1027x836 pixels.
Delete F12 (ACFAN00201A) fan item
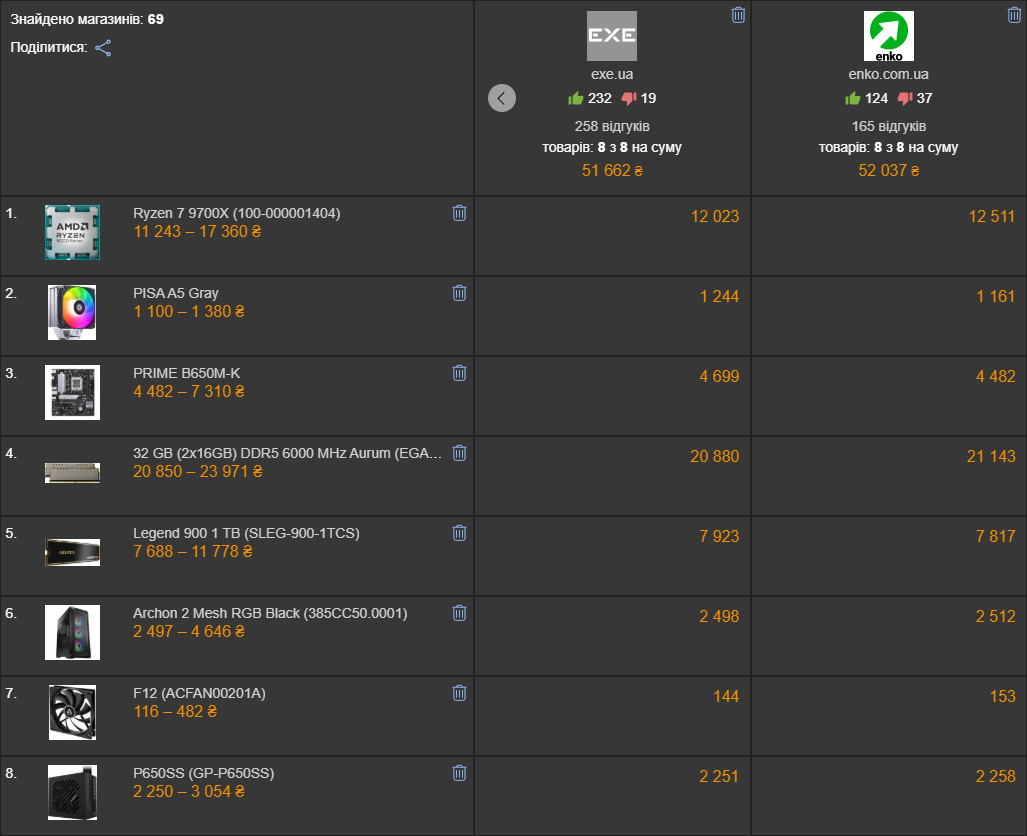(459, 693)
